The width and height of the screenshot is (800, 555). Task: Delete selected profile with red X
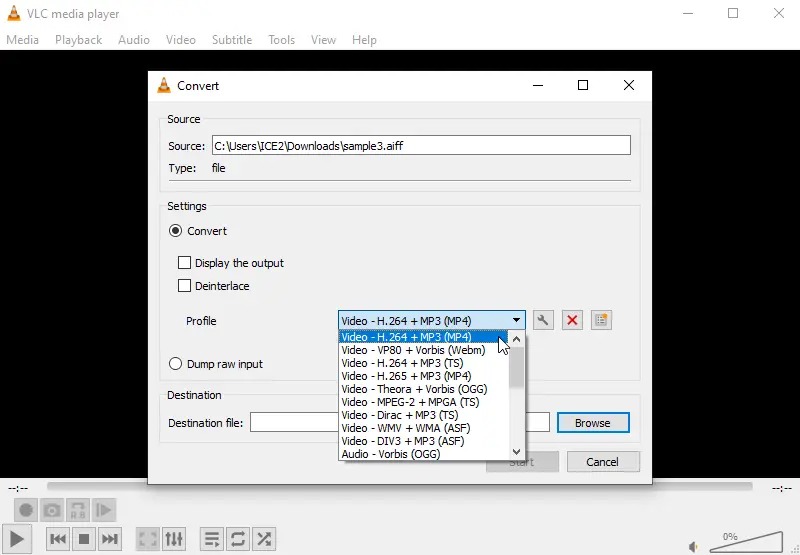(572, 320)
